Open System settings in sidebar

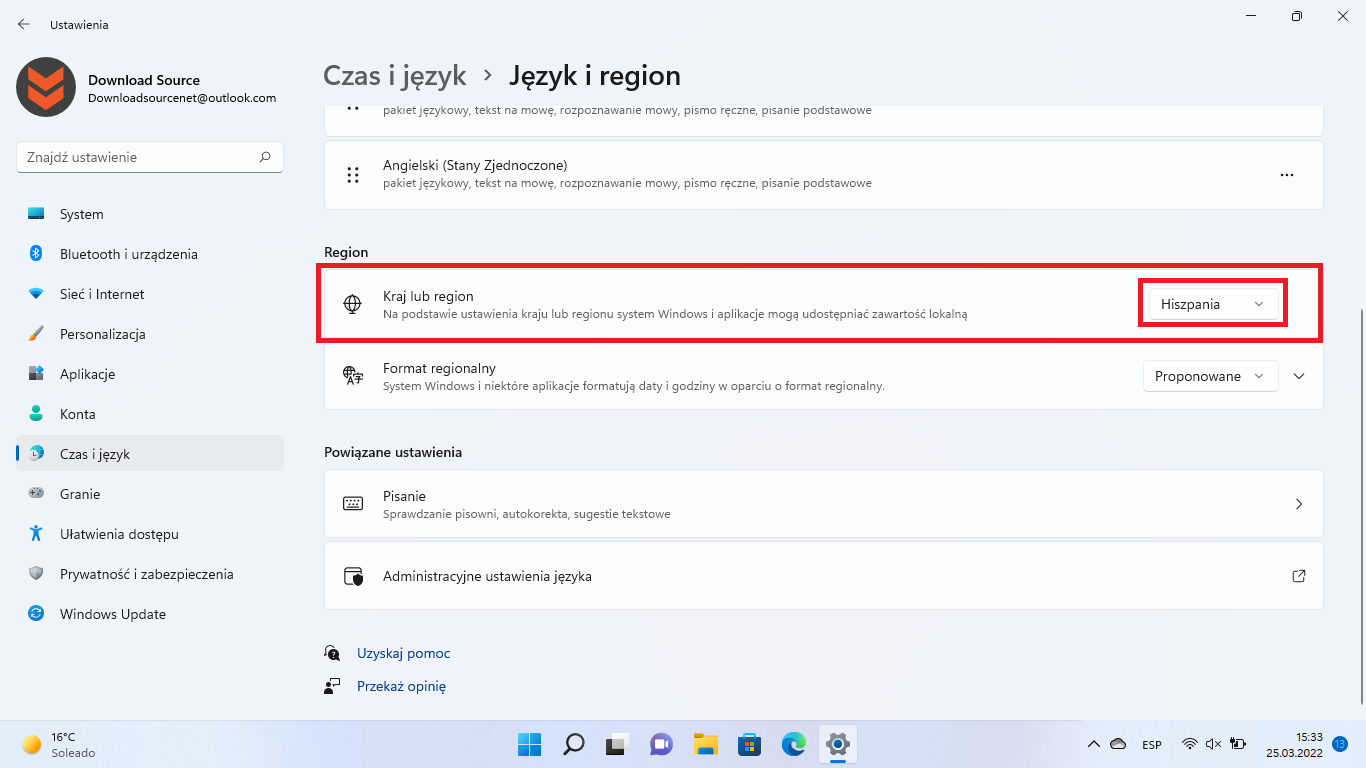(150, 214)
